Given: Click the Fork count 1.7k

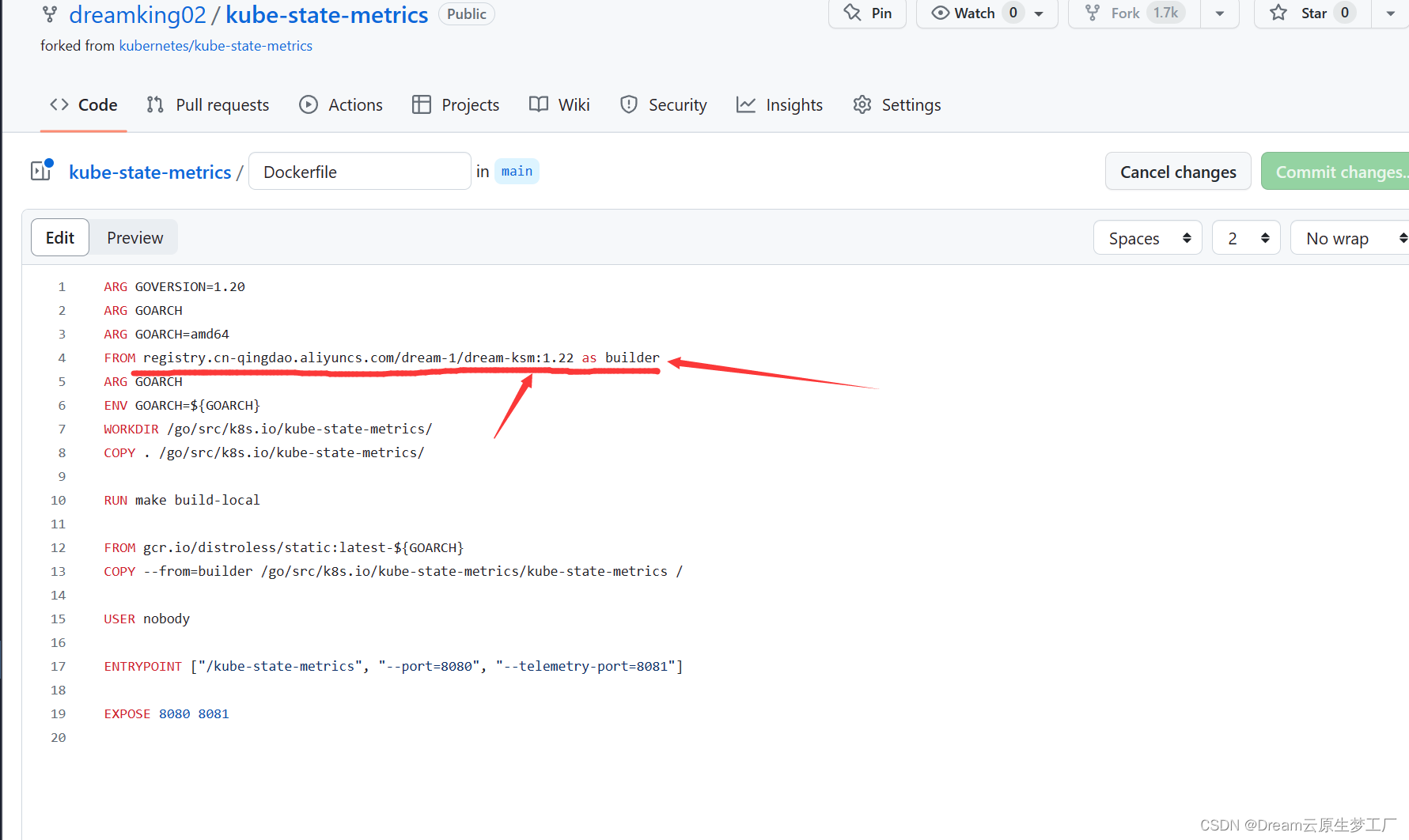Looking at the screenshot, I should coord(1165,13).
